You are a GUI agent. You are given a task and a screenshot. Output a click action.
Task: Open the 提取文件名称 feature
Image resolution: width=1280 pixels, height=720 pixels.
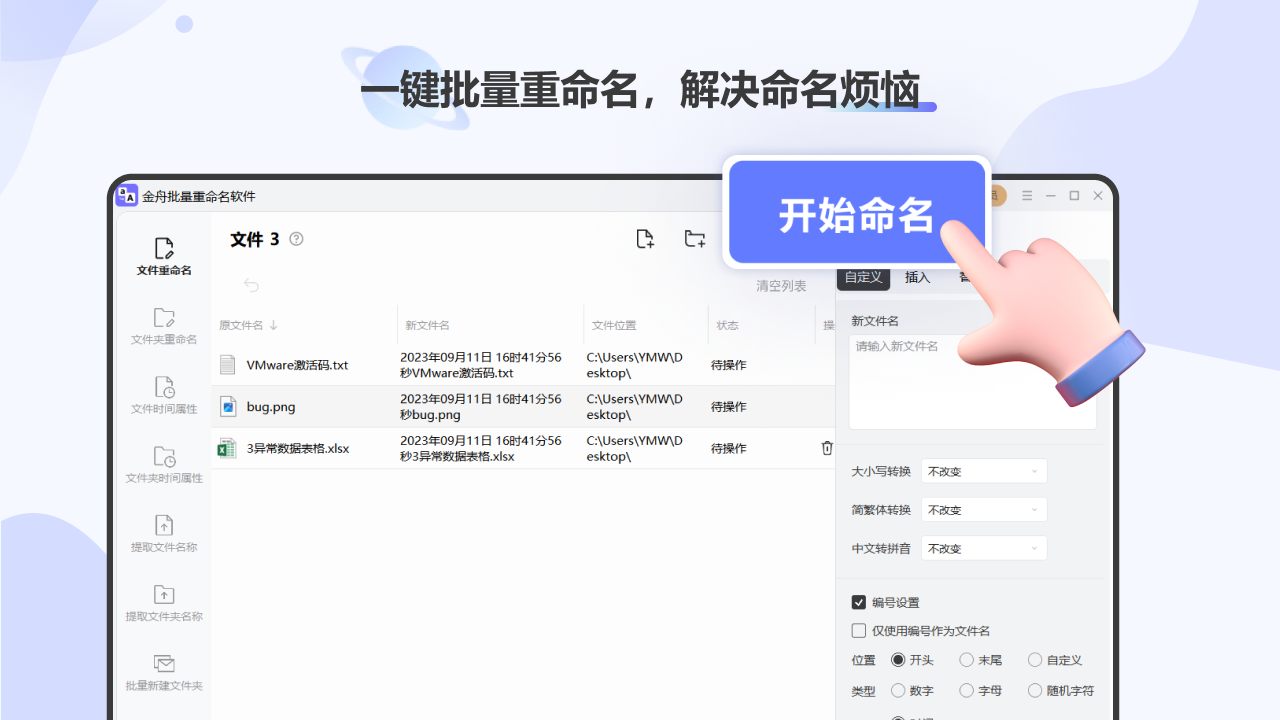coord(163,532)
